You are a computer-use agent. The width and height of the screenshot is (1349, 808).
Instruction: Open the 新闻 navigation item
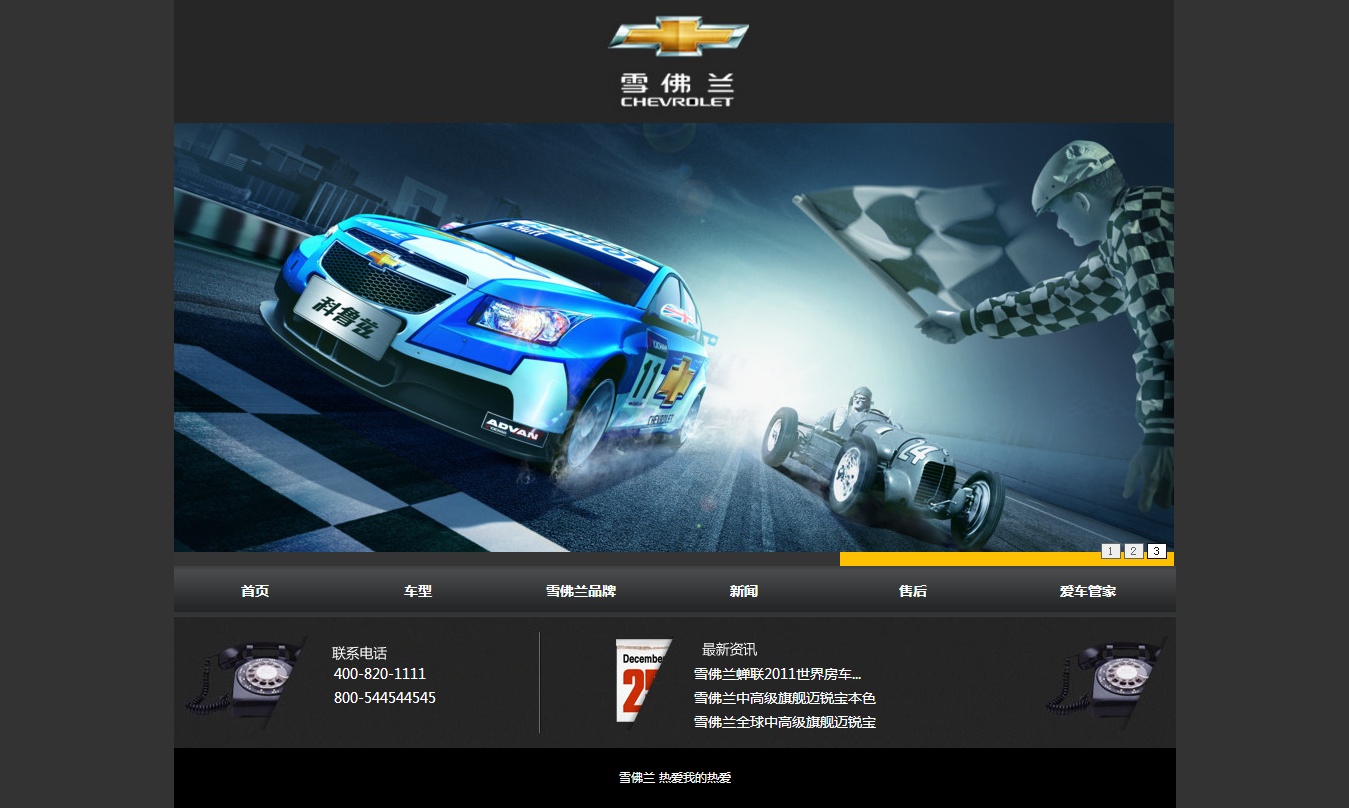[x=744, y=591]
